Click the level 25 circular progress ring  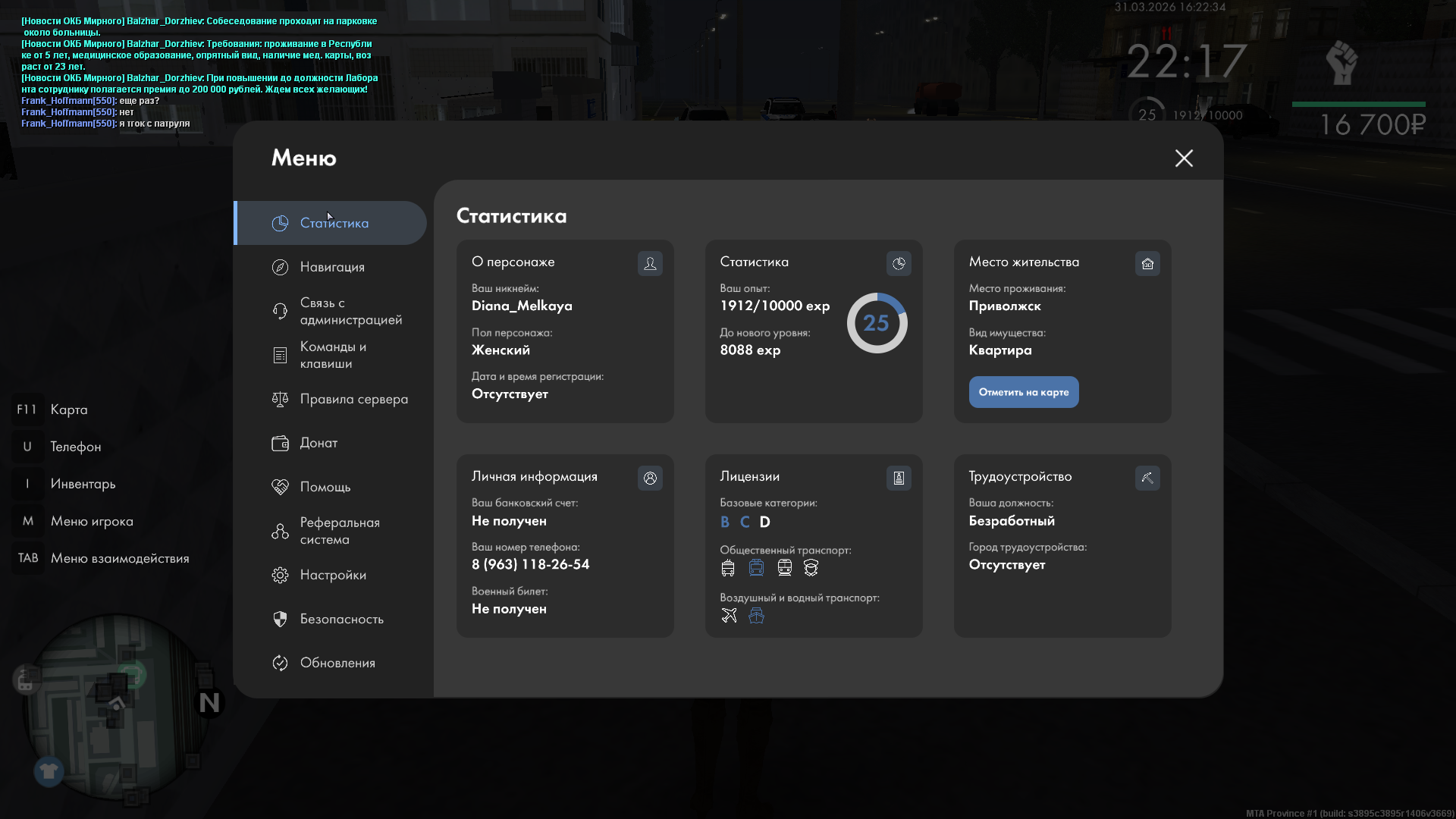click(x=877, y=323)
